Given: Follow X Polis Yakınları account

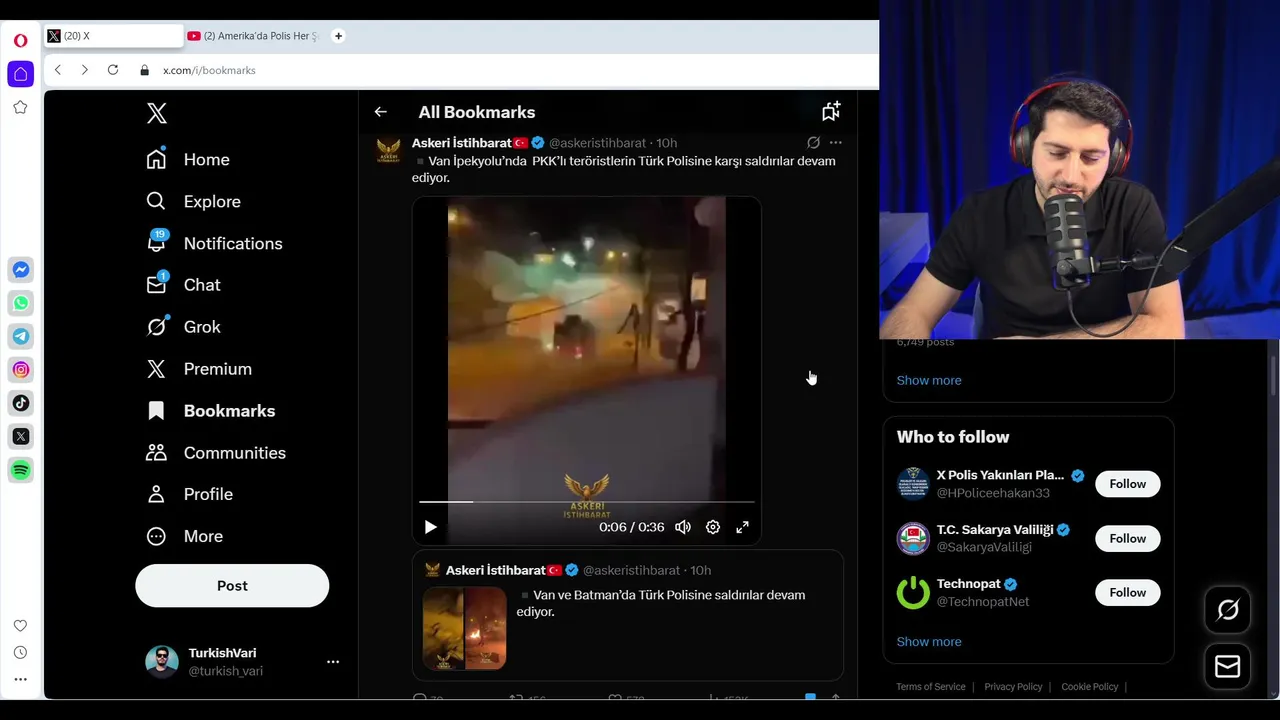Looking at the screenshot, I should pos(1127,484).
